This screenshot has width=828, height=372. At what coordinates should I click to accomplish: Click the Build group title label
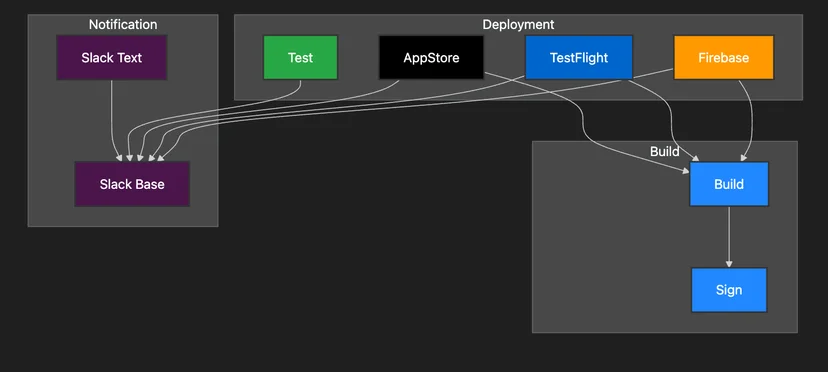(x=664, y=152)
